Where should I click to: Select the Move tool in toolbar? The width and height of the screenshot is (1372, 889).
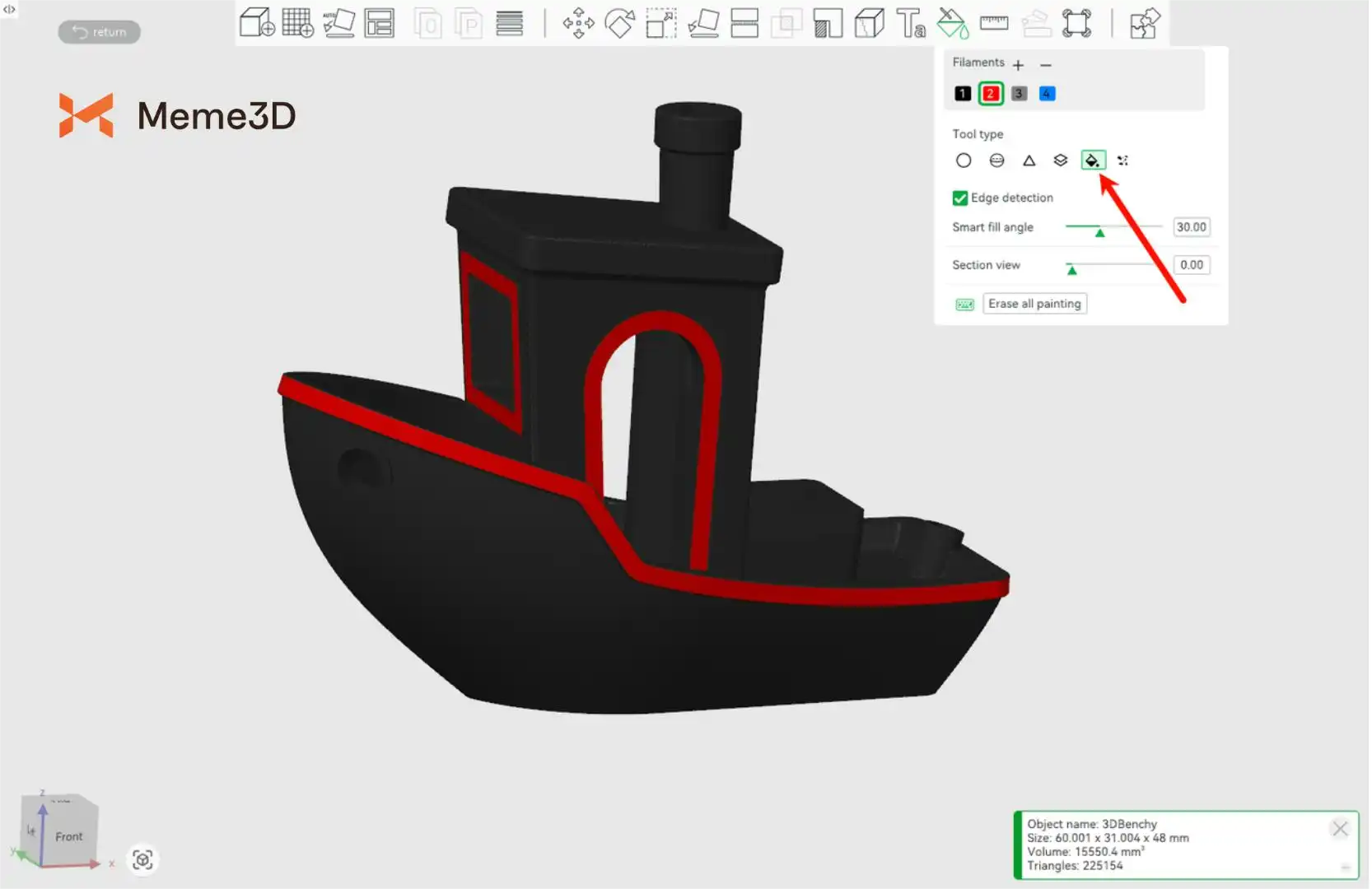pyautogui.click(x=578, y=23)
